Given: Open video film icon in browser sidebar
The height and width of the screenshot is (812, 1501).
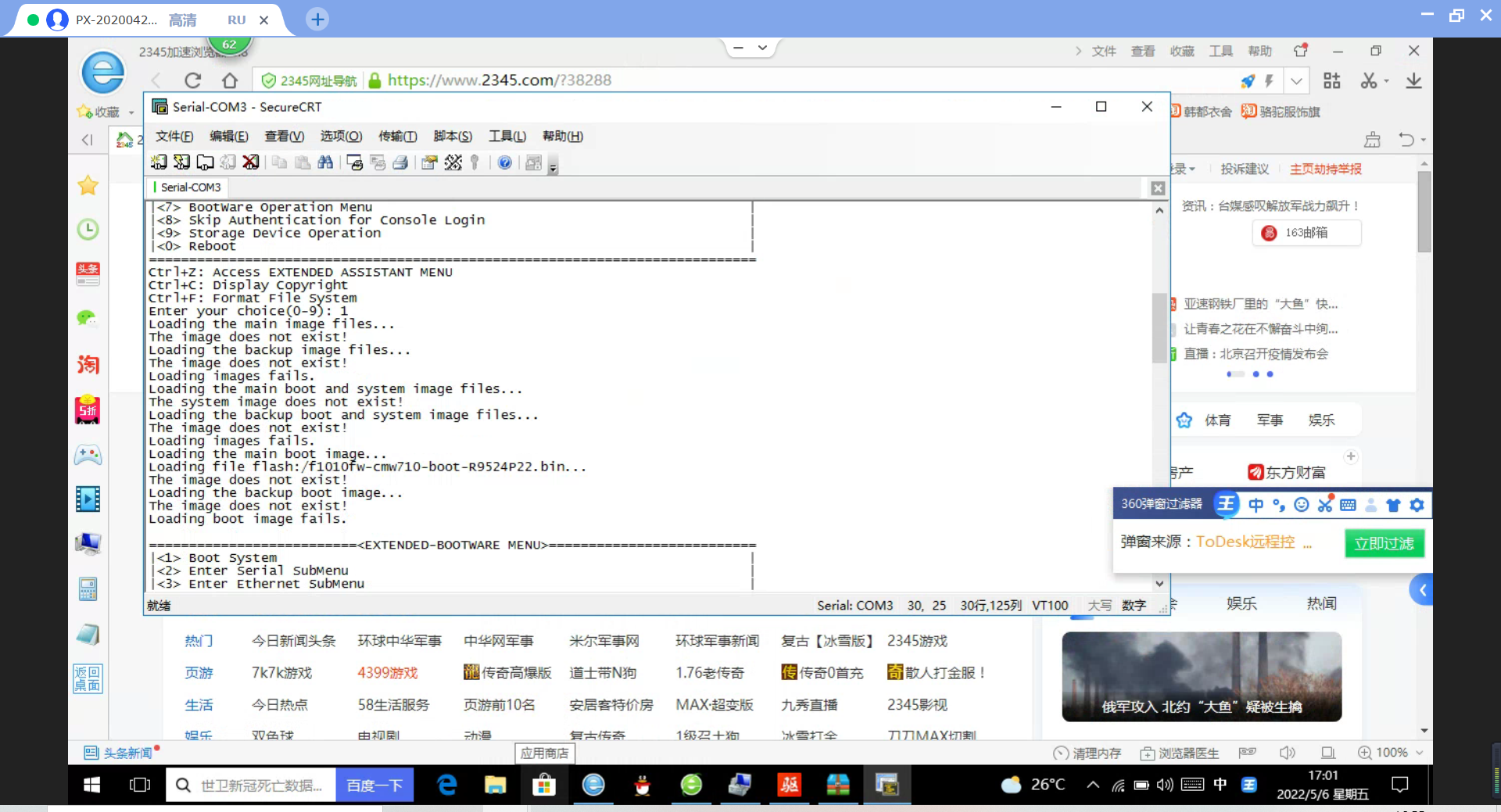Looking at the screenshot, I should pos(88,499).
